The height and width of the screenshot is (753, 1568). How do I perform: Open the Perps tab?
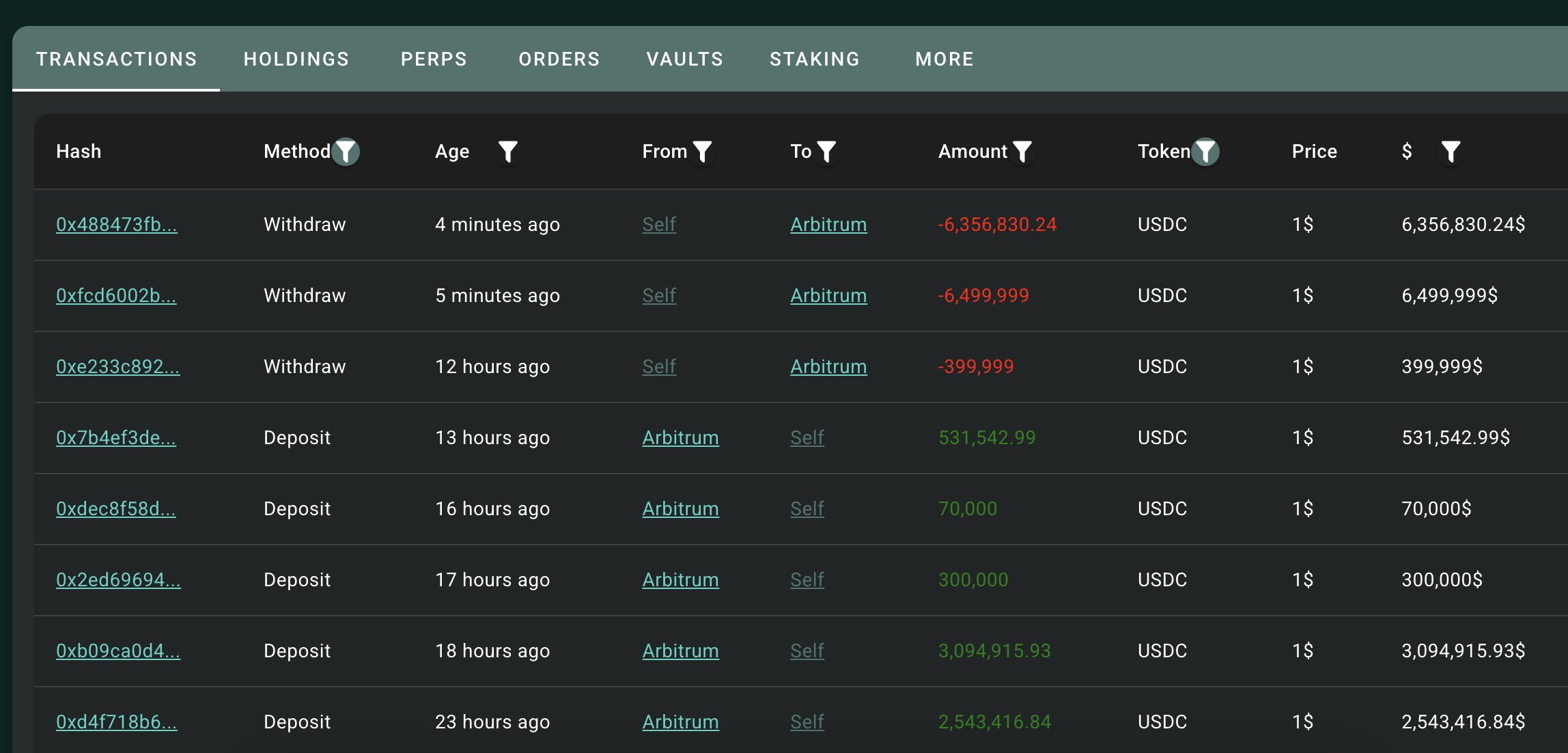434,59
